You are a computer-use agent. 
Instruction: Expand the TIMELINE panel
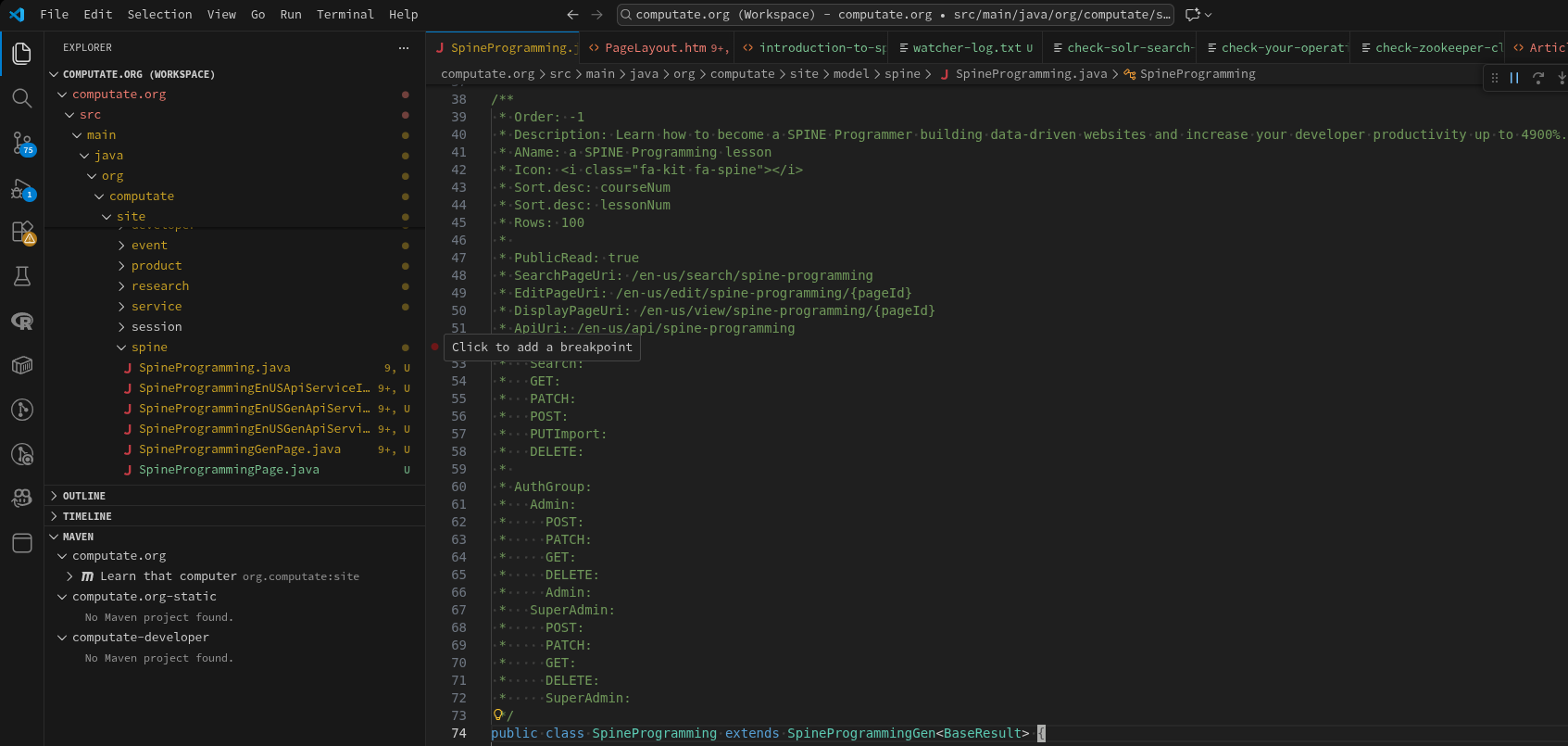54,516
